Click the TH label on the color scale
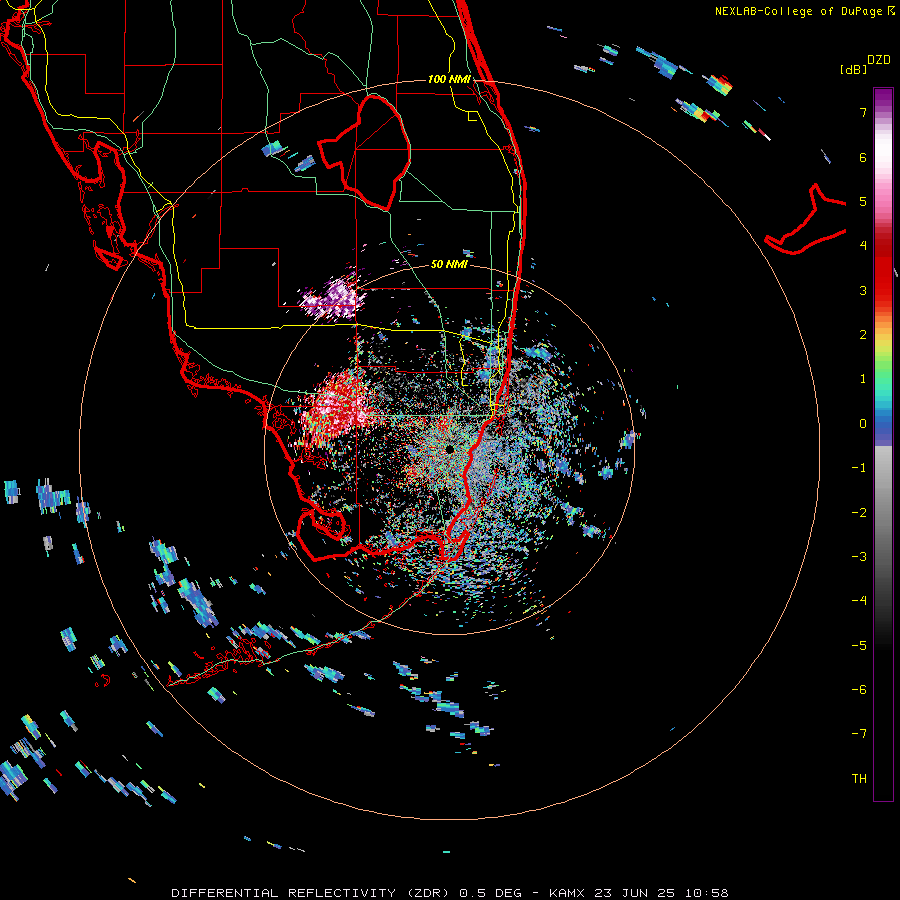 [x=859, y=778]
